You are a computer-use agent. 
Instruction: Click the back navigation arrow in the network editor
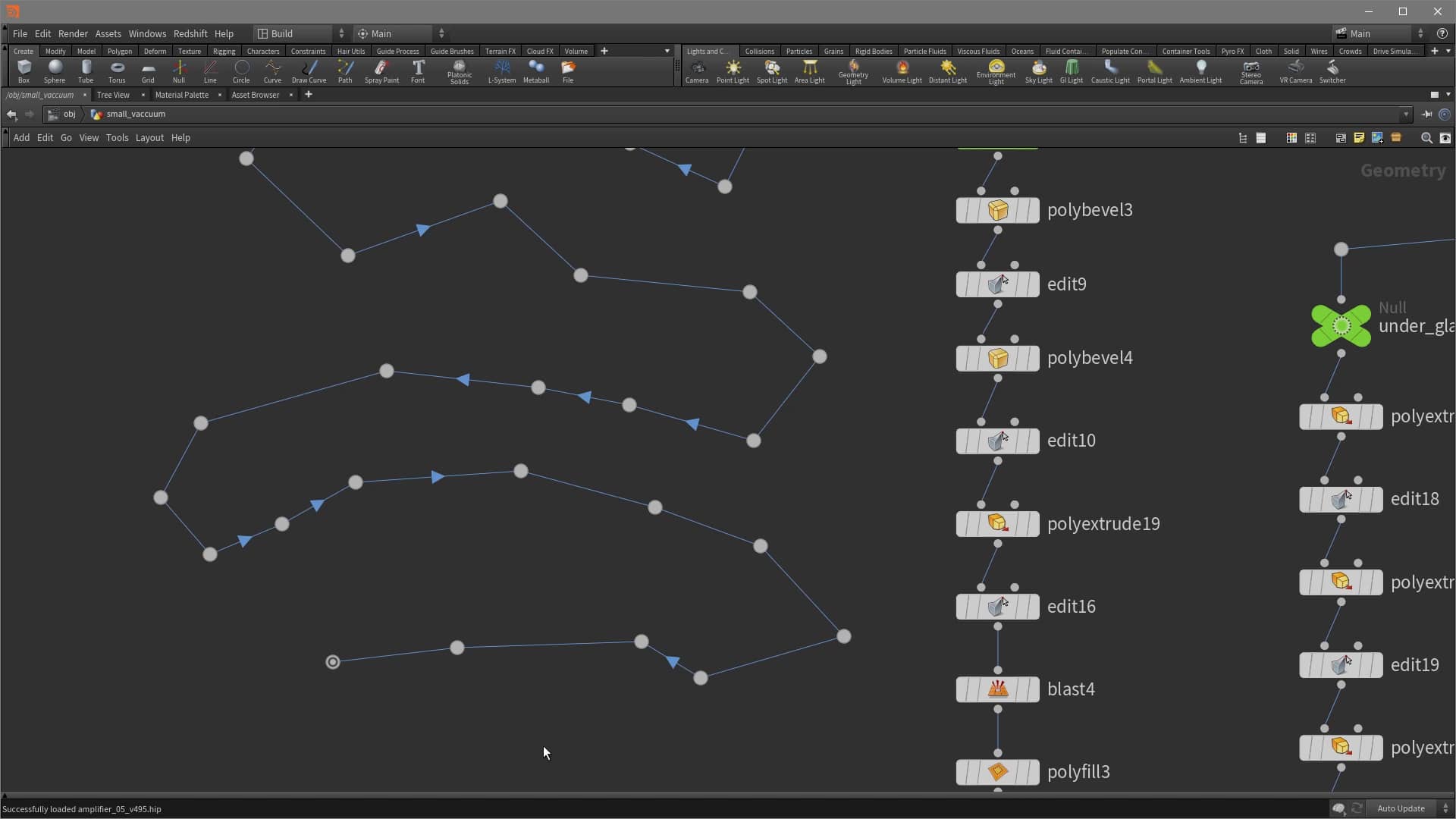11,114
